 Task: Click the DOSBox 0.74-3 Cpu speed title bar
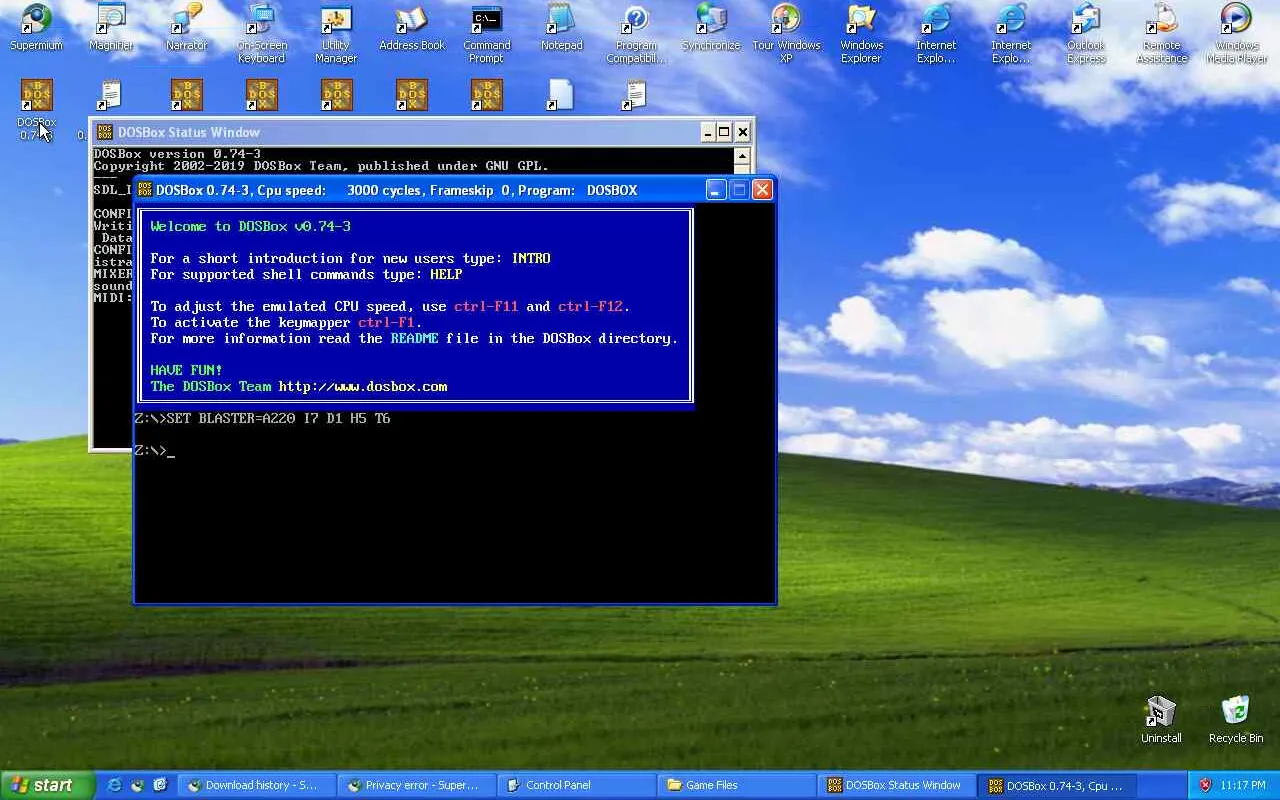(x=455, y=190)
